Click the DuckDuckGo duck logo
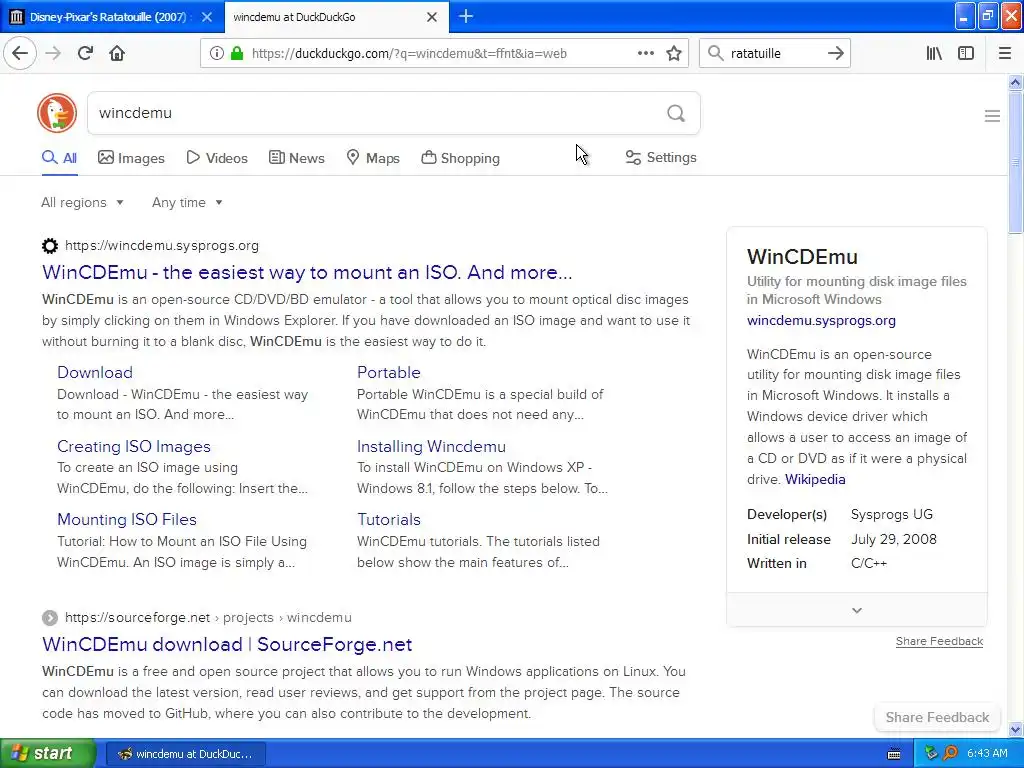Viewport: 1024px width, 768px height. pyautogui.click(x=57, y=113)
